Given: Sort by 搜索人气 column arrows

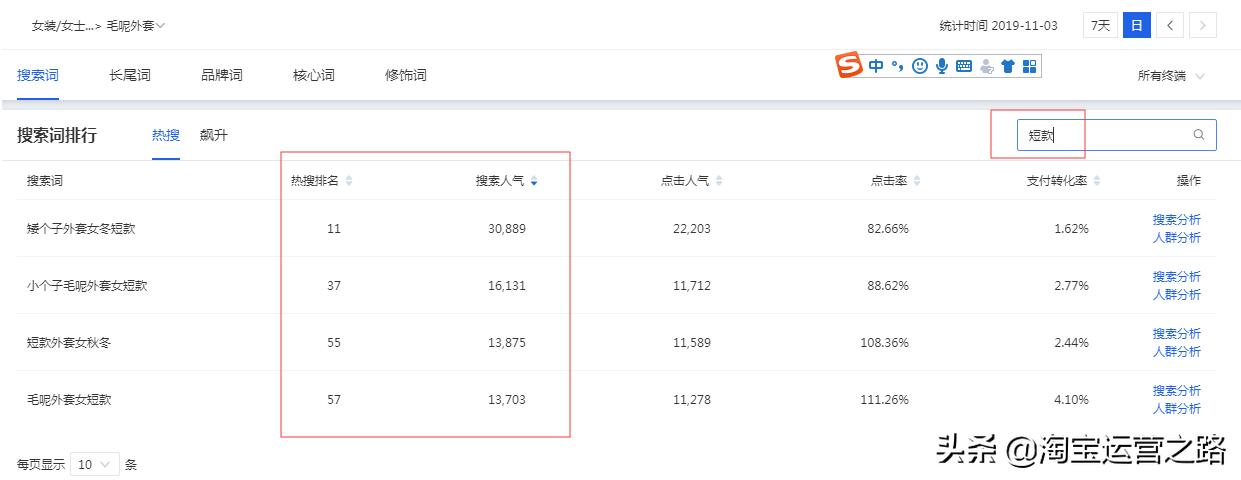Looking at the screenshot, I should pos(534,181).
